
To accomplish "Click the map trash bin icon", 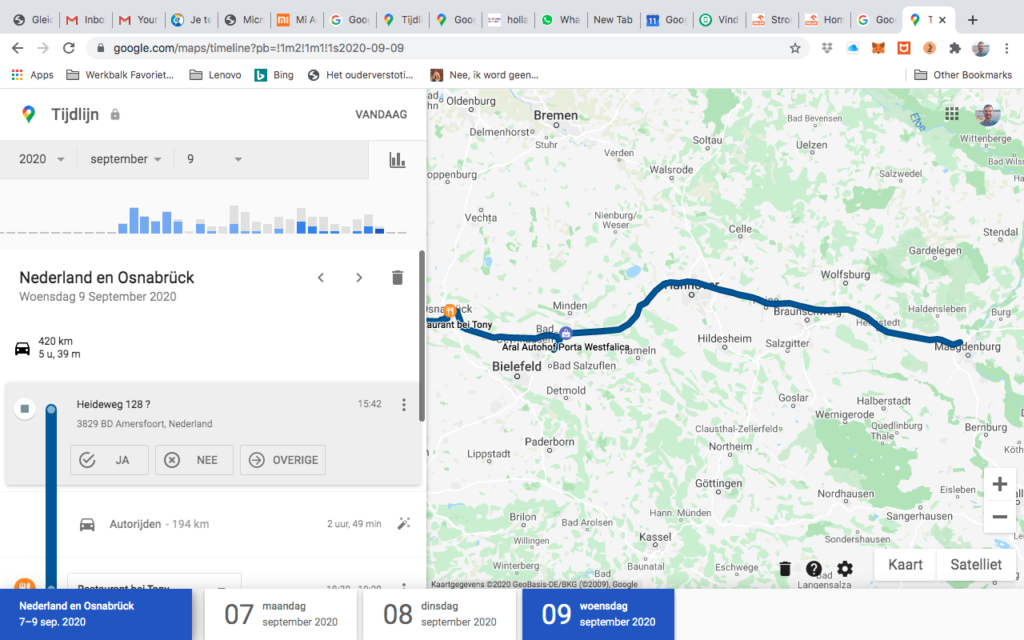I will pyautogui.click(x=785, y=569).
